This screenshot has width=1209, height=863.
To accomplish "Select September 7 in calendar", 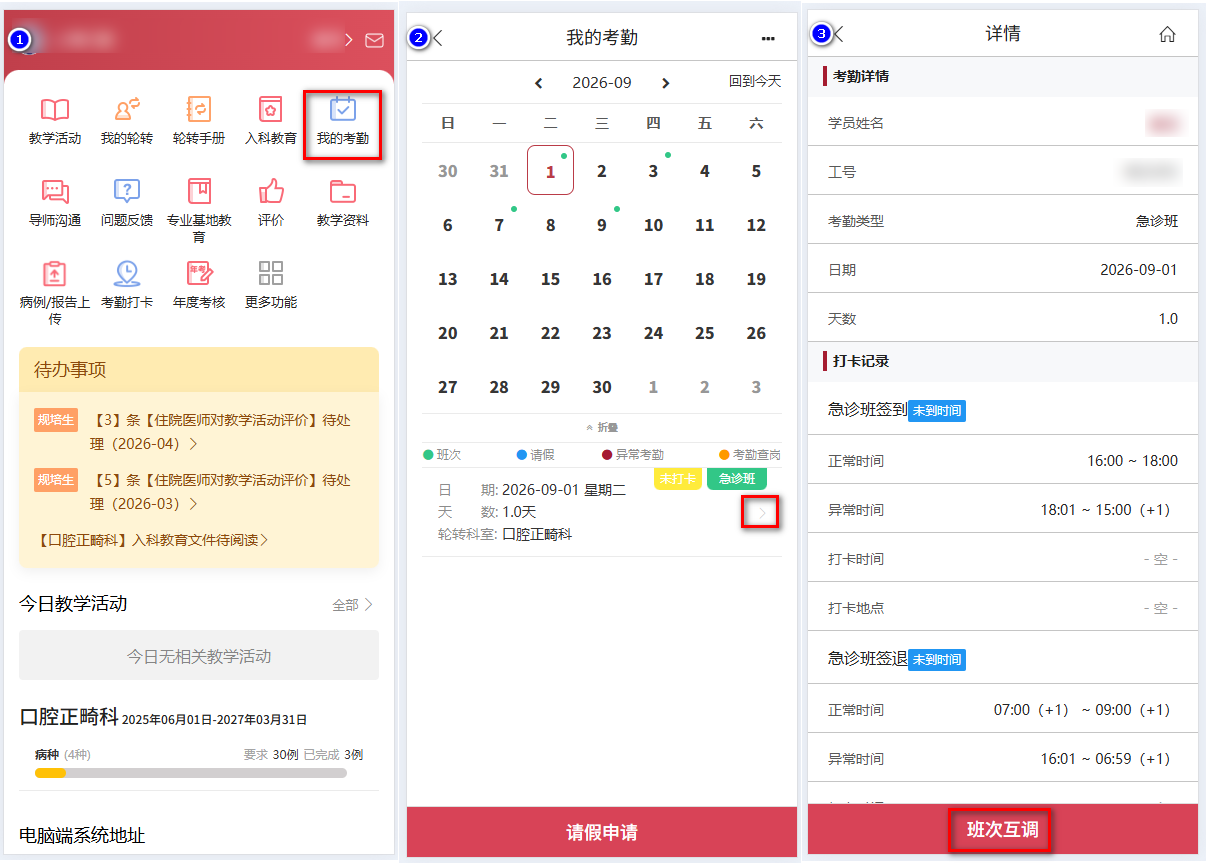I will coord(499,225).
